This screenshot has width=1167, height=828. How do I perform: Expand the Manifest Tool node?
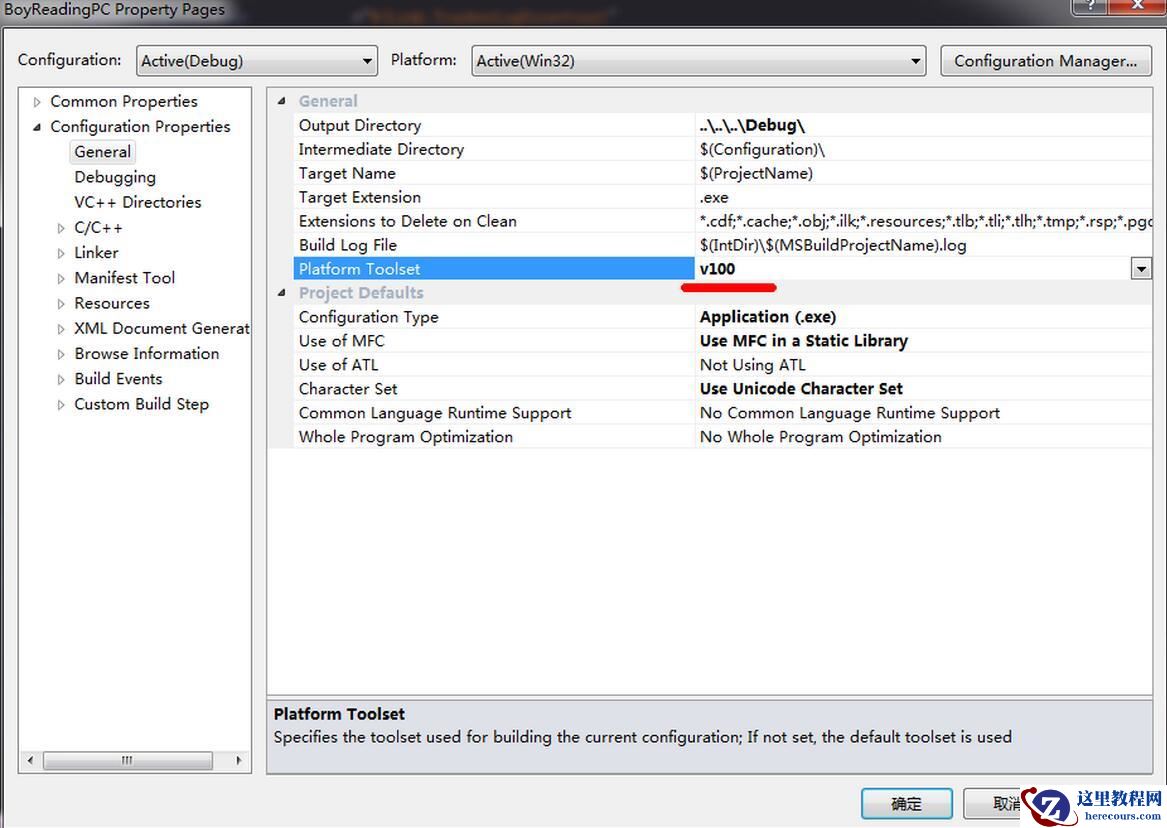[61, 279]
